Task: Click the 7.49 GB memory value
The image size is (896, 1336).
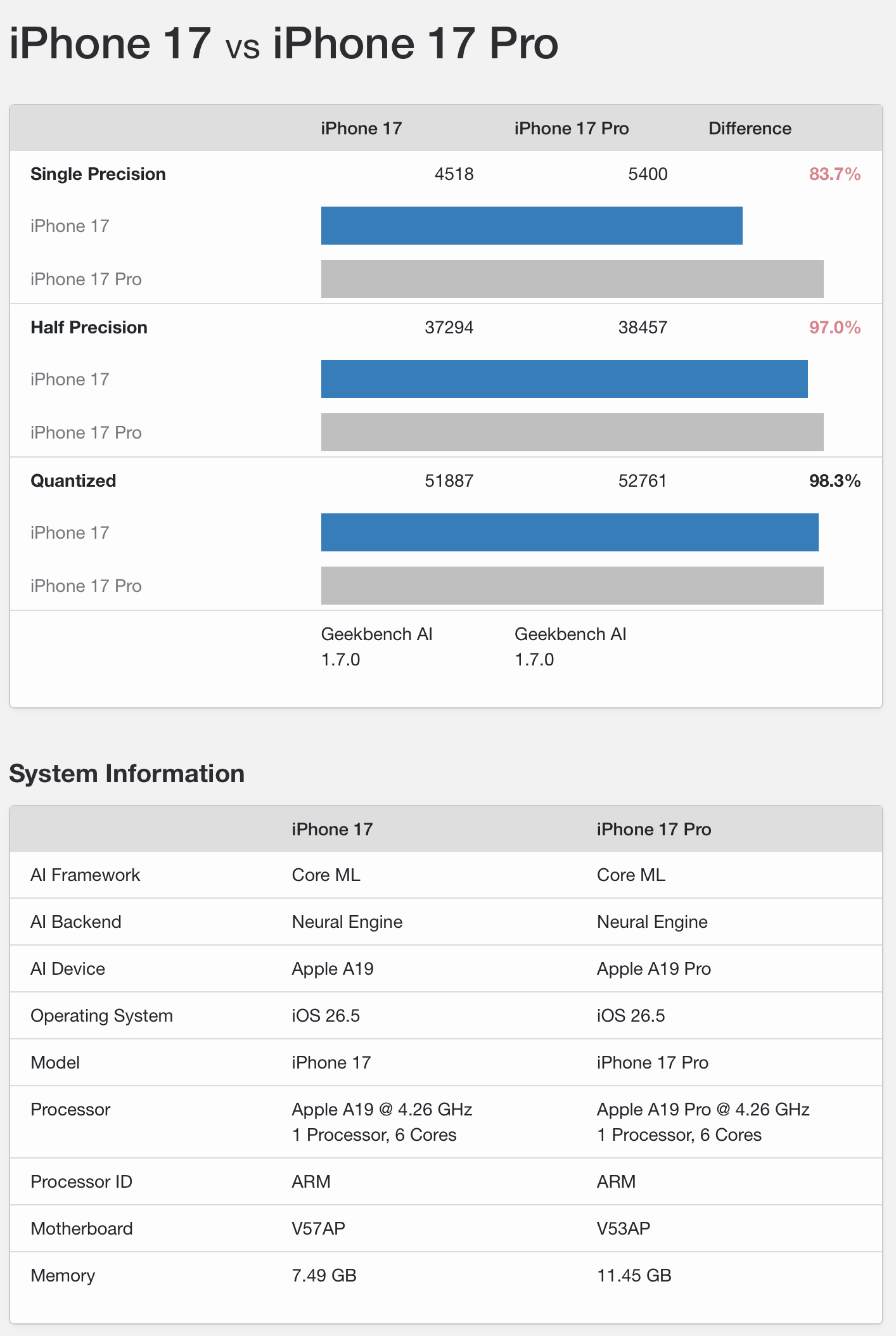Action: tap(324, 1276)
